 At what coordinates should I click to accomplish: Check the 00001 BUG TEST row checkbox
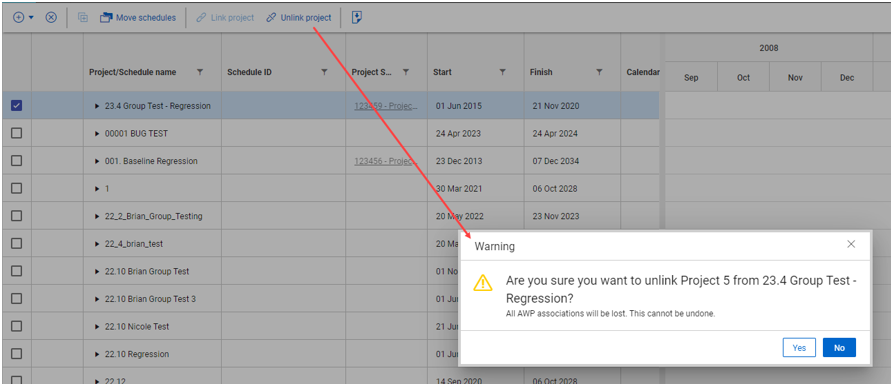[x=16, y=133]
